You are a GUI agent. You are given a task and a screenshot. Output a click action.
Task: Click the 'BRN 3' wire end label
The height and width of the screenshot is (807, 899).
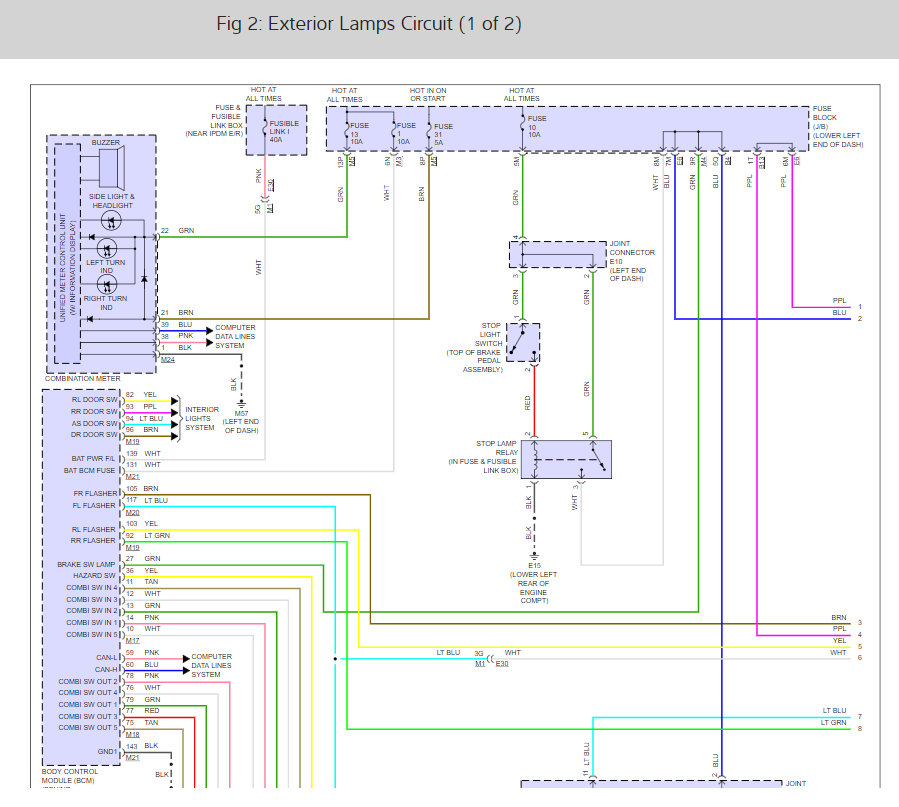pos(847,620)
